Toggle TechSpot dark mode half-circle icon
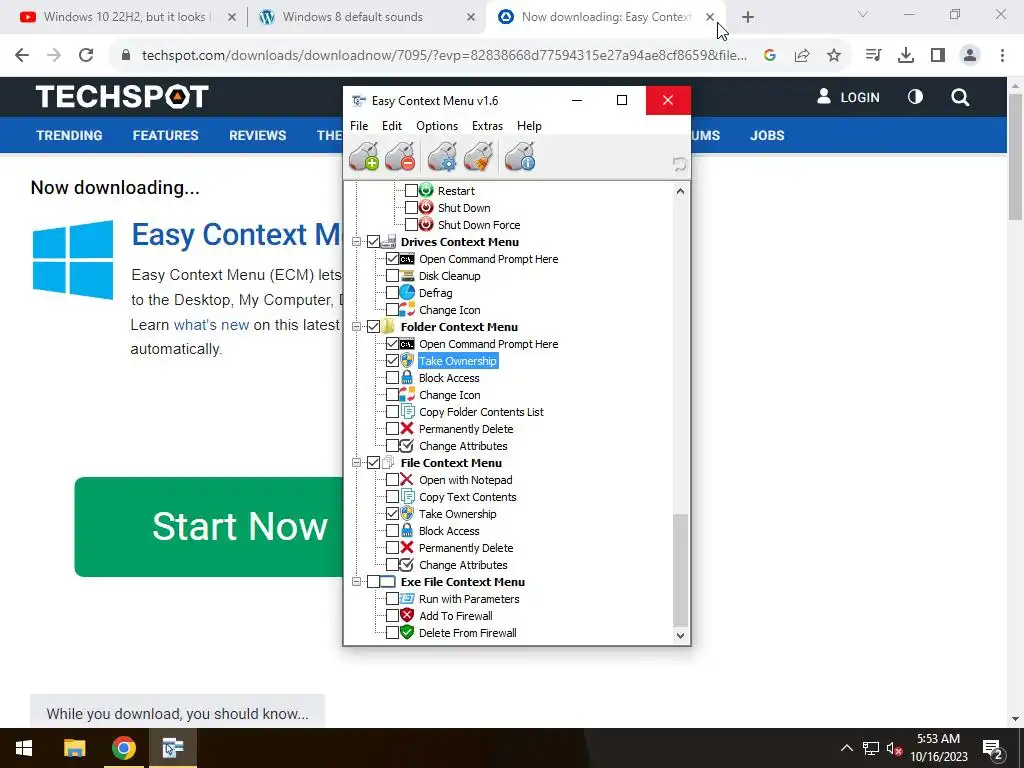 [916, 97]
